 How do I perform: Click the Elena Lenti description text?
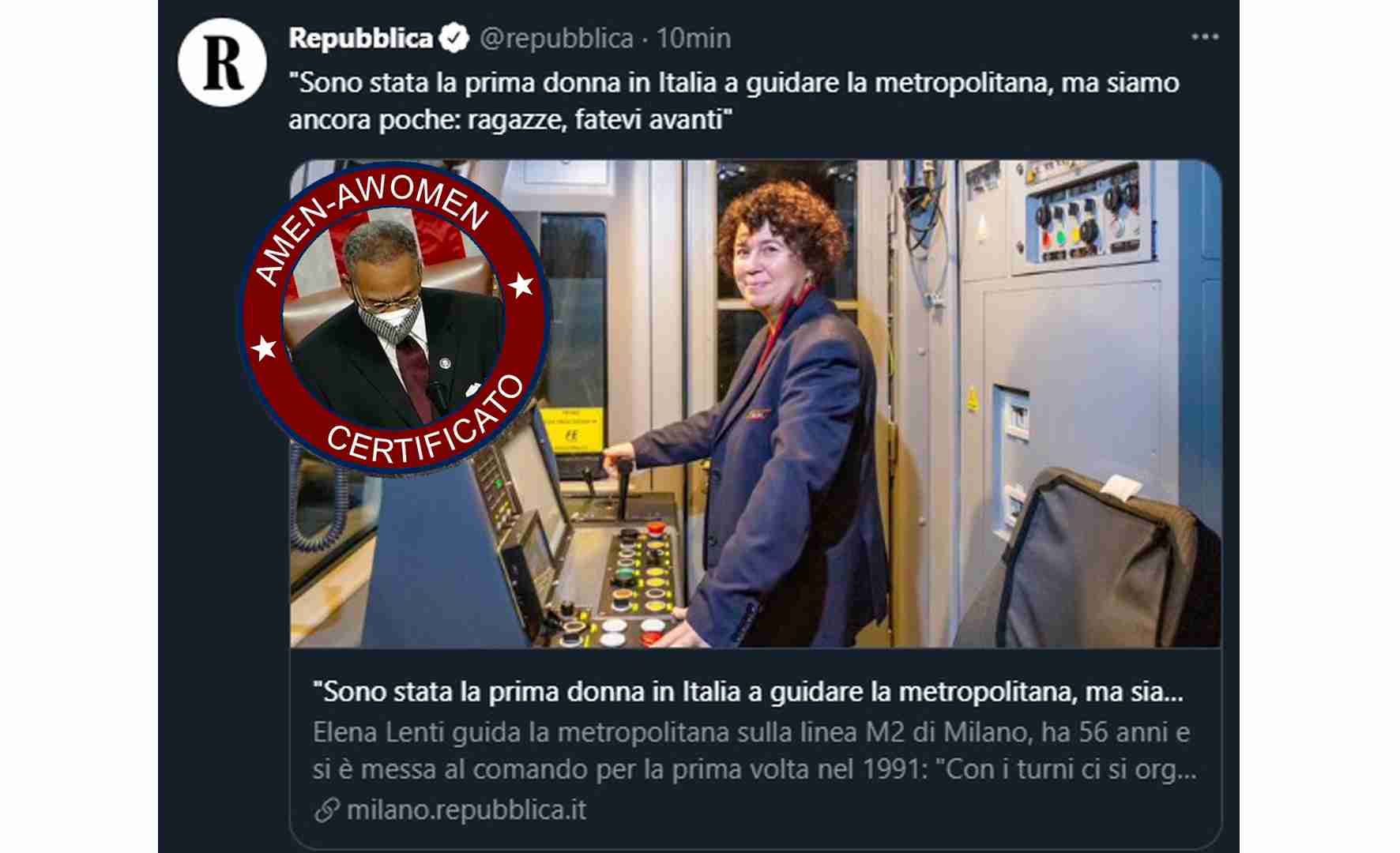pyautogui.click(x=755, y=750)
